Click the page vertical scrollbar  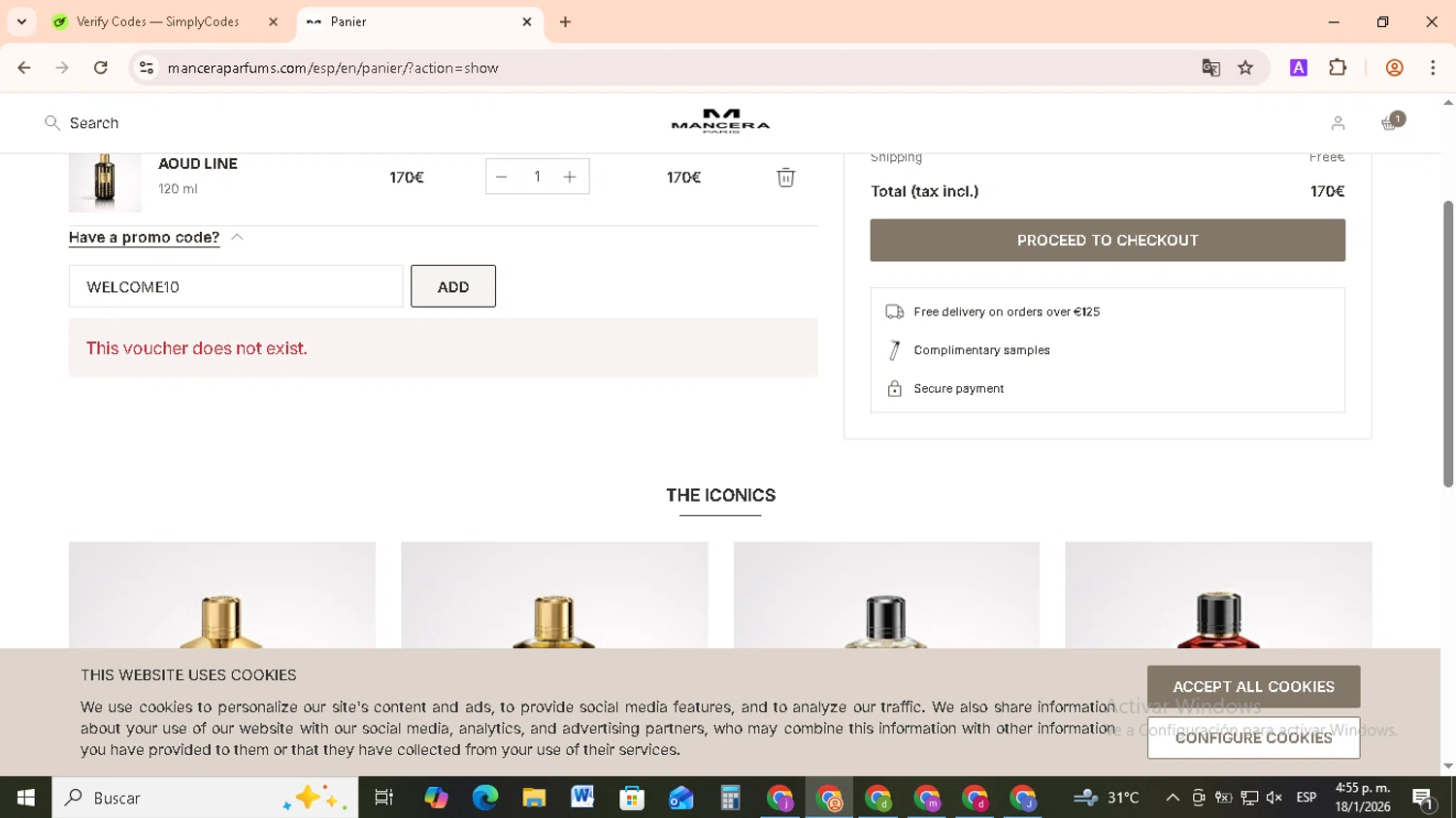pyautogui.click(x=1447, y=344)
